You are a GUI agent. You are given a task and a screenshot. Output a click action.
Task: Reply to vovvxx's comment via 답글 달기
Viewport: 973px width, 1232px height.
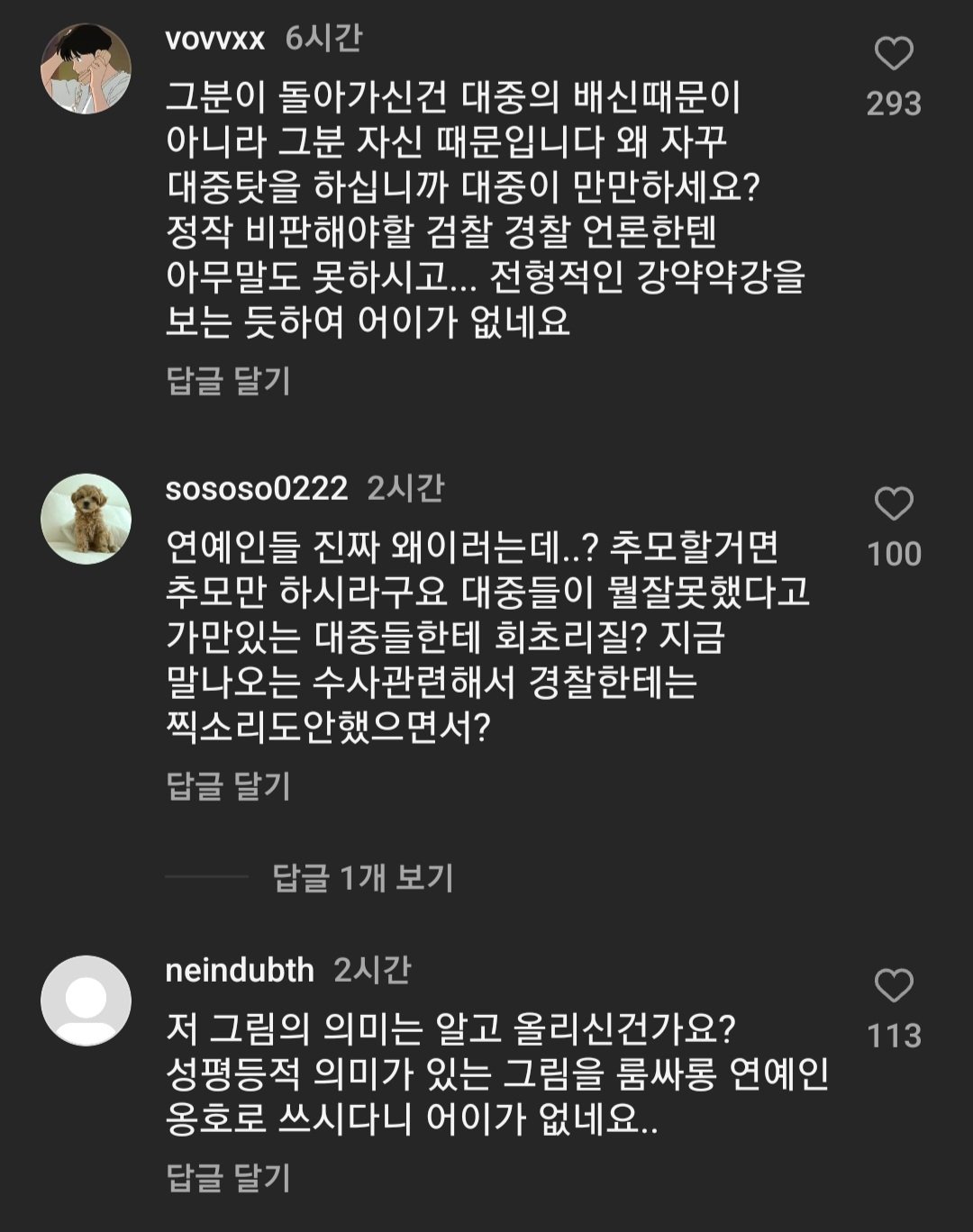(229, 381)
